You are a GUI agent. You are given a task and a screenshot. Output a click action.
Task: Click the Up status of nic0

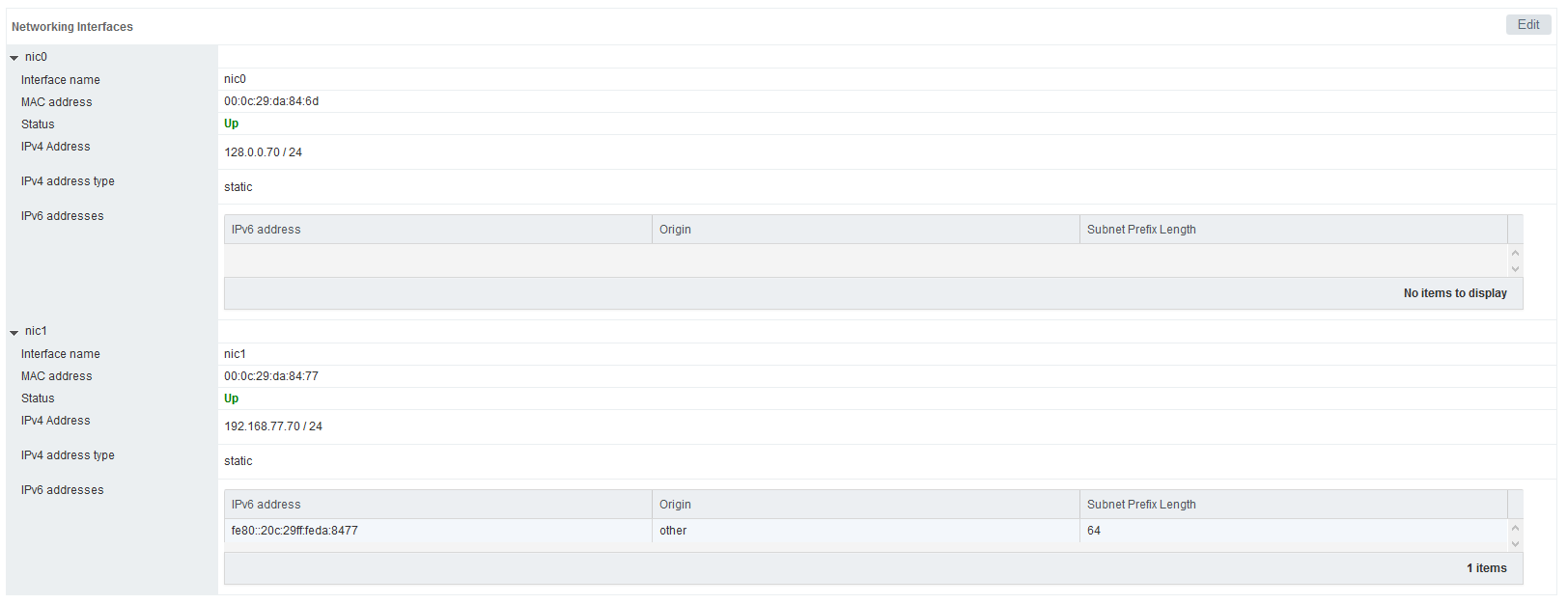point(231,124)
